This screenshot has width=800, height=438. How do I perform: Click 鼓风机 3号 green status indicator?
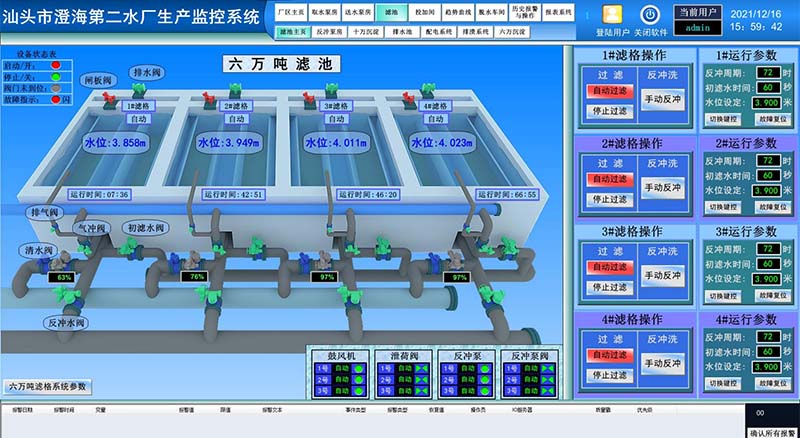click(x=359, y=391)
